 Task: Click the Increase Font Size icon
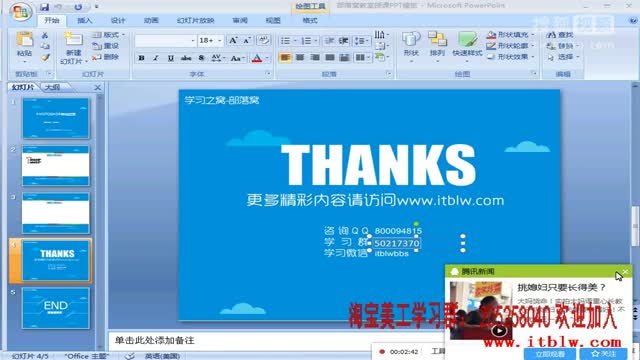coord(233,40)
